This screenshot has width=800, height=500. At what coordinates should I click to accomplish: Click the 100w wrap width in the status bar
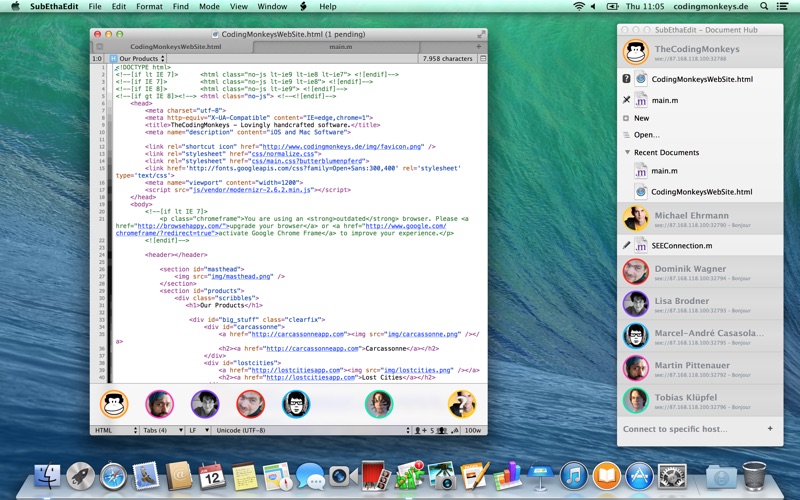(473, 431)
